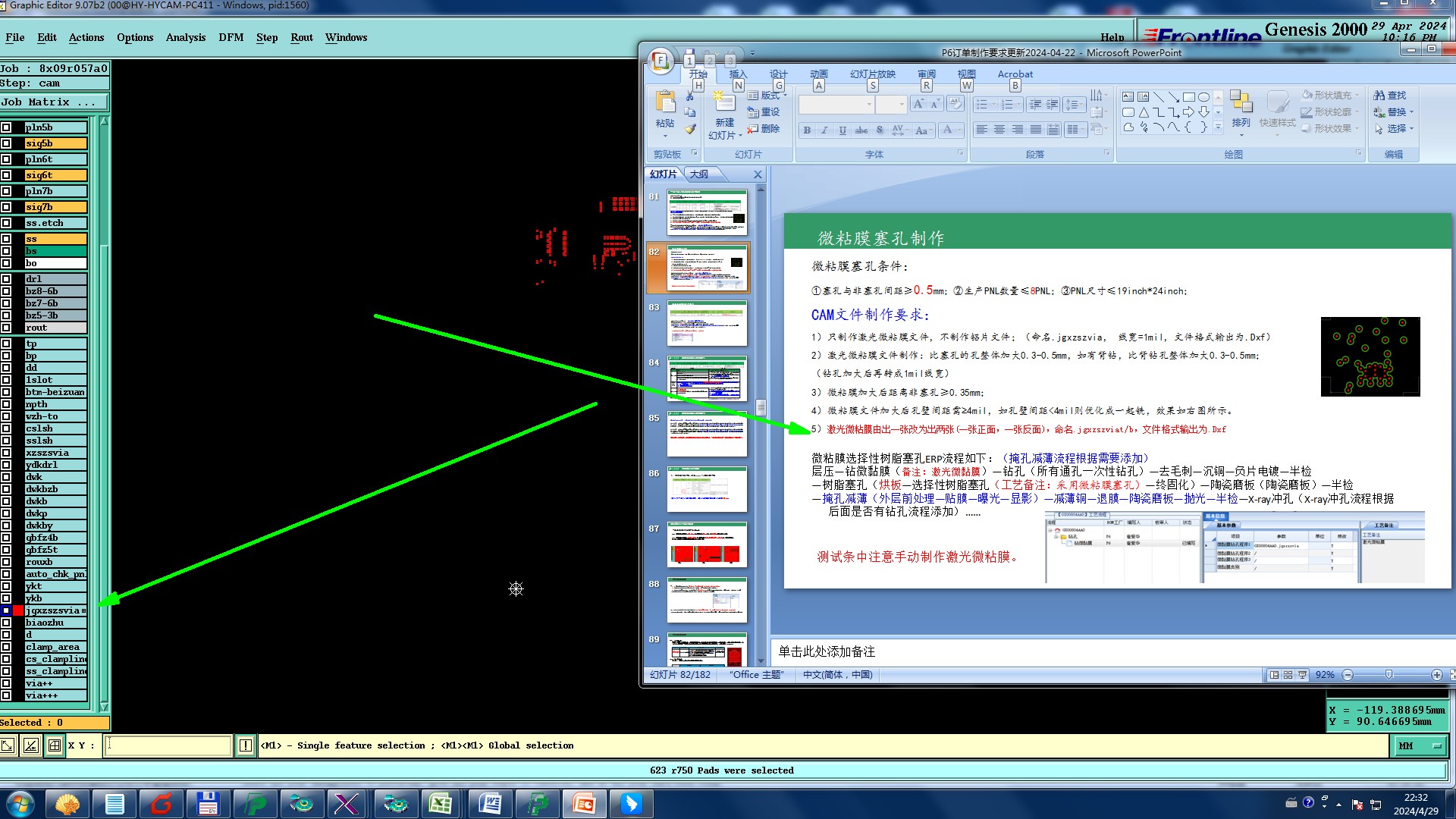Click the Format Painter brush icon
Viewport: 1456px width, 819px height.
690,129
